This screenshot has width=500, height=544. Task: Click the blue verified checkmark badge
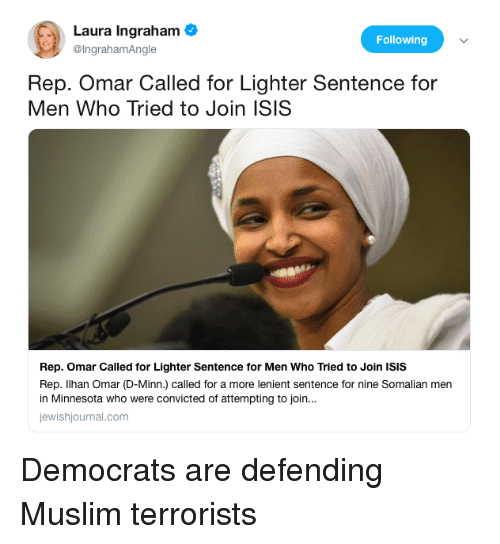coord(191,30)
